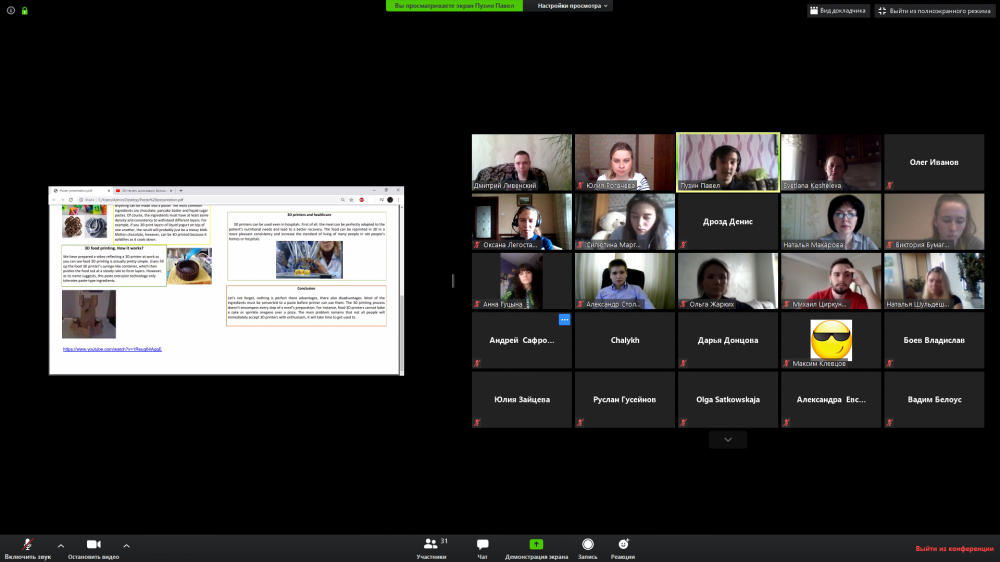
Task: Open Настройки просмотра dropdown
Action: [574, 6]
